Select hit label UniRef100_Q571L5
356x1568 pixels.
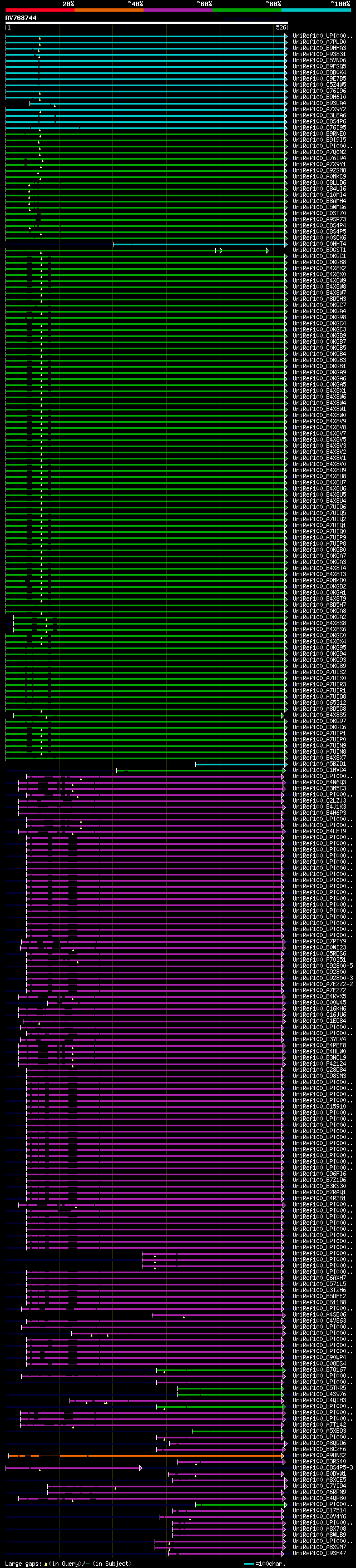tap(319, 1284)
